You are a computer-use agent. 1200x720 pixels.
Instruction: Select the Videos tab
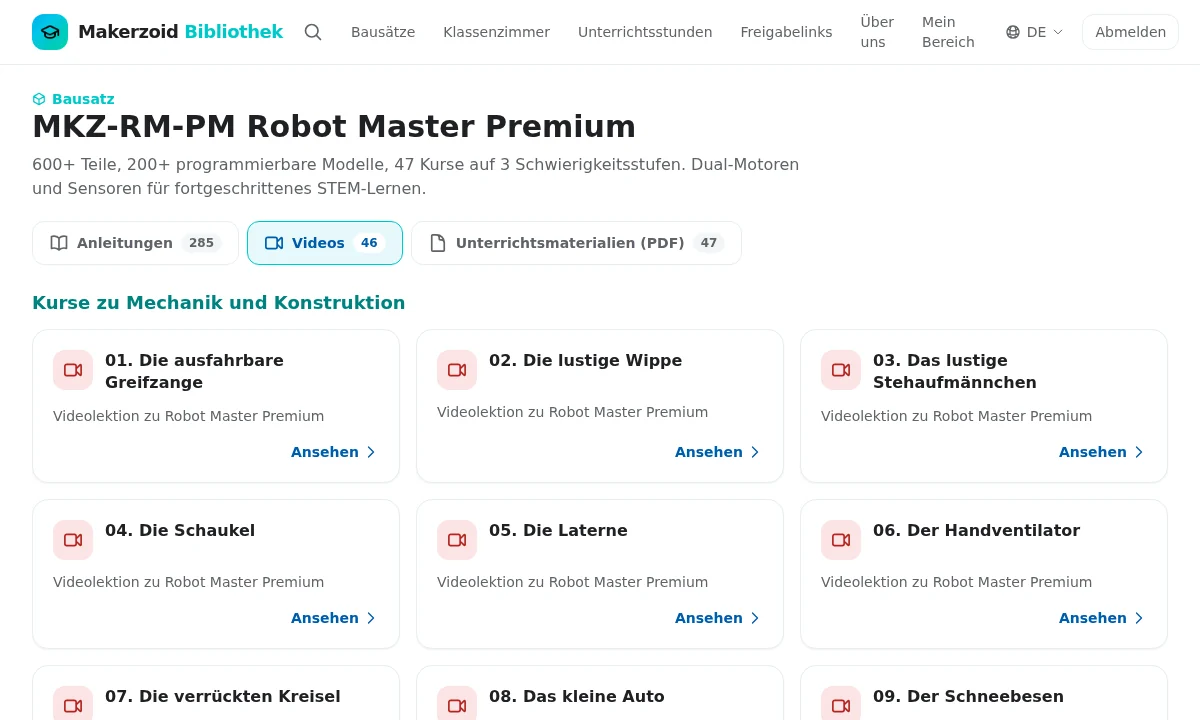tap(325, 243)
